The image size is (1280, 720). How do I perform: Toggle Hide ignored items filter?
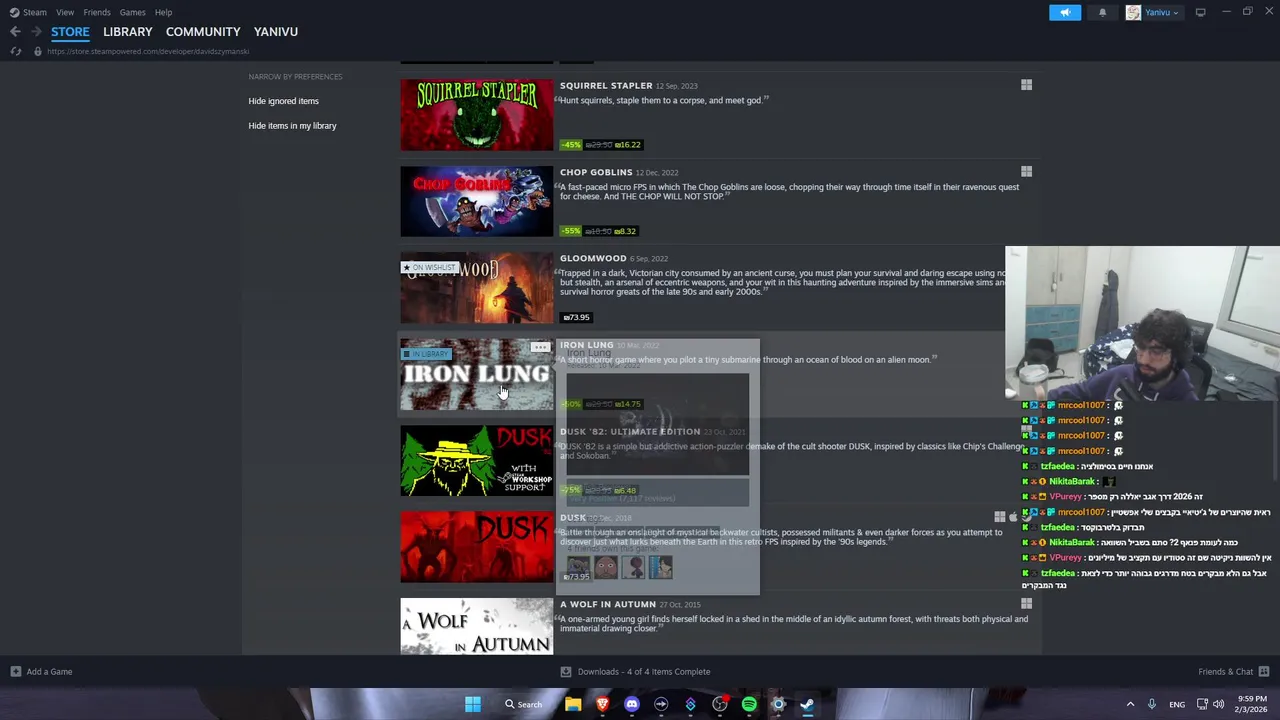(283, 101)
